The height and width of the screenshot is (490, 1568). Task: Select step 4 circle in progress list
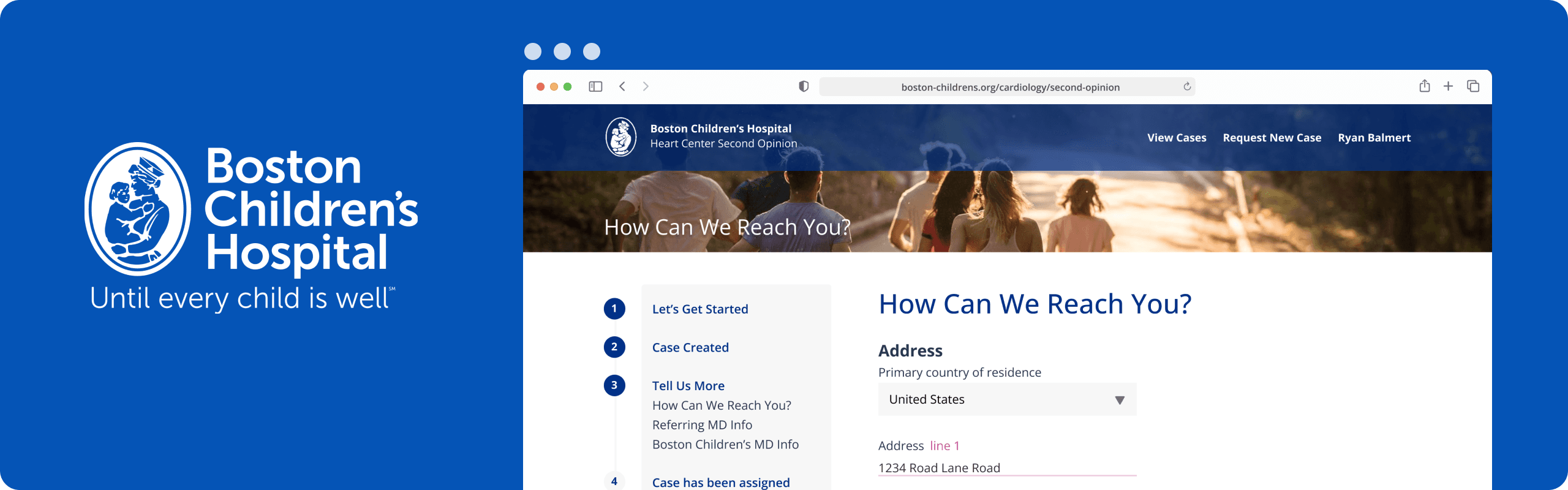click(x=614, y=481)
